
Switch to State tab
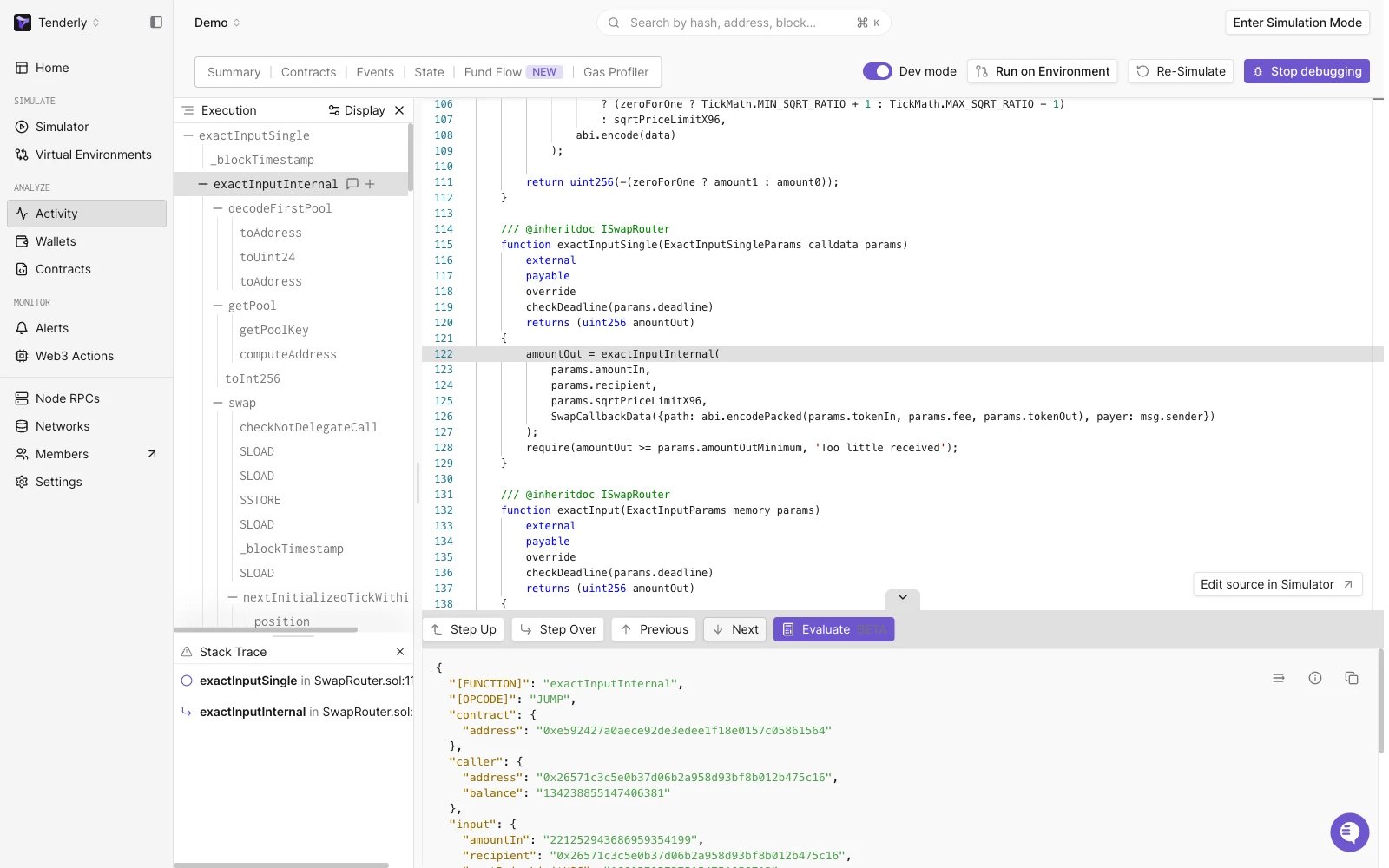point(429,72)
